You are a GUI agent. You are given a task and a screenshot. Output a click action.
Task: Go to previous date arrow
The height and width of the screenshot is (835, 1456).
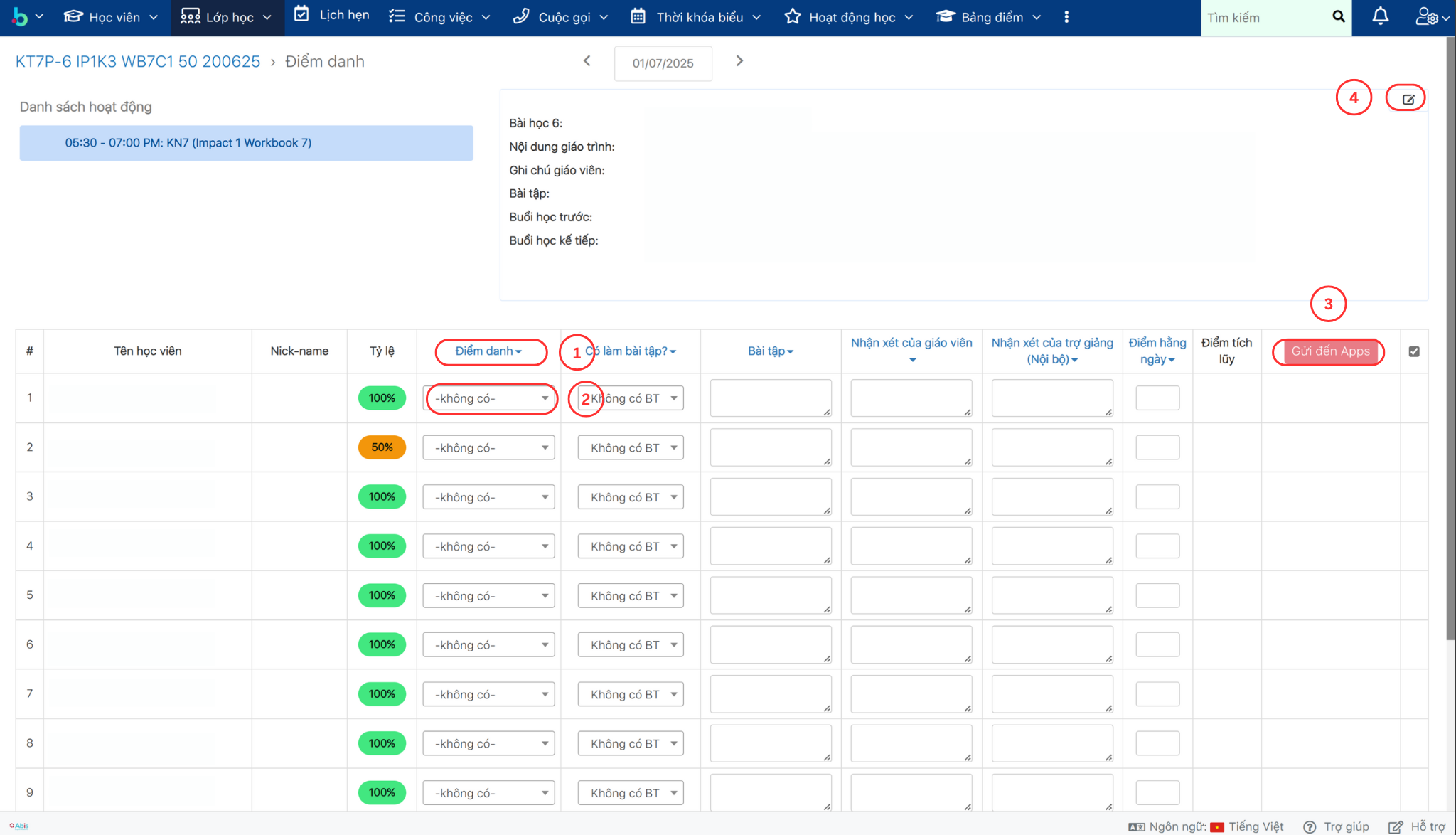click(587, 61)
